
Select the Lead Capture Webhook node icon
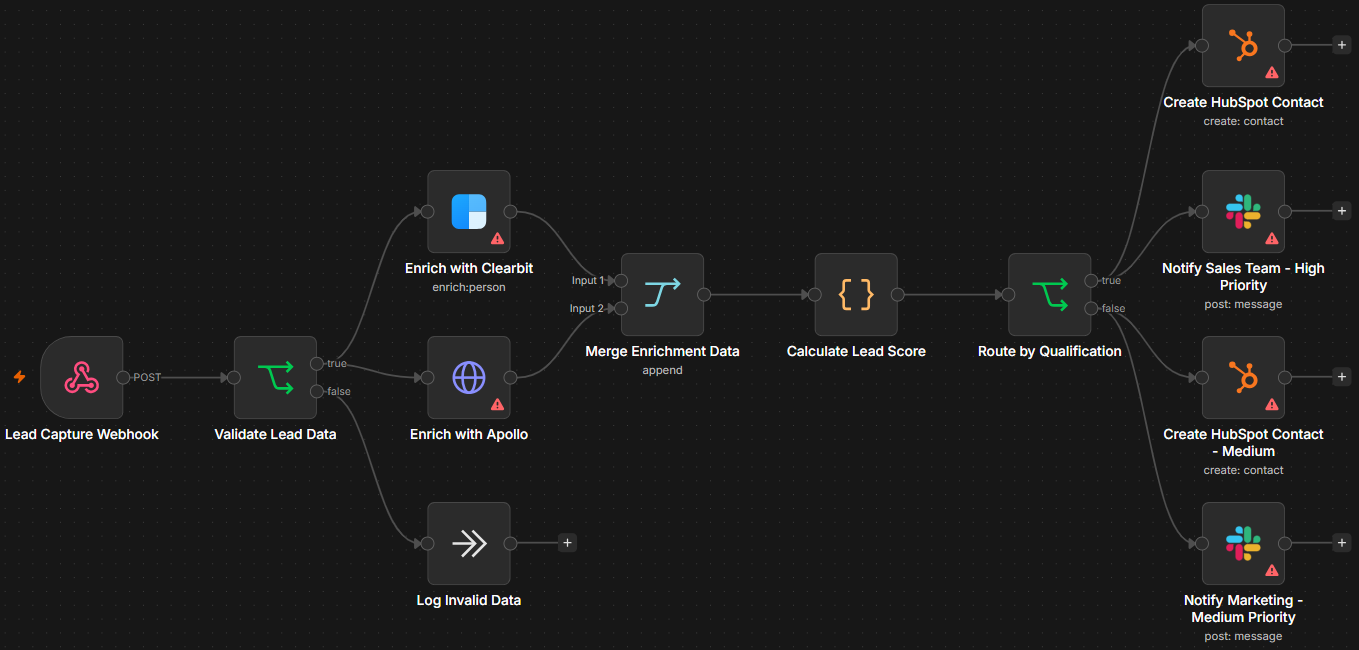tap(81, 378)
